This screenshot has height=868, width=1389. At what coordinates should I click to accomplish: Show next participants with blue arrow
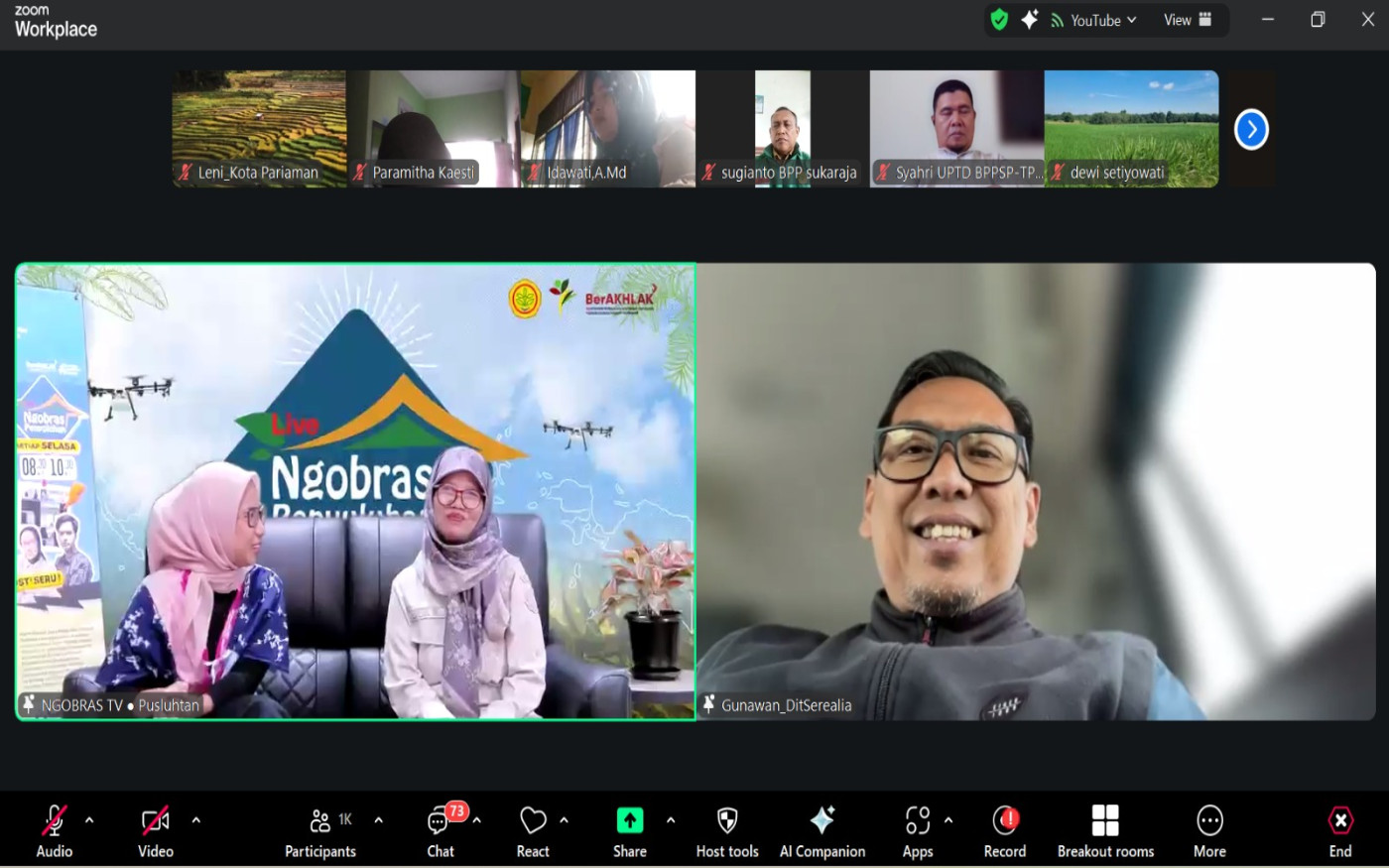1251,129
